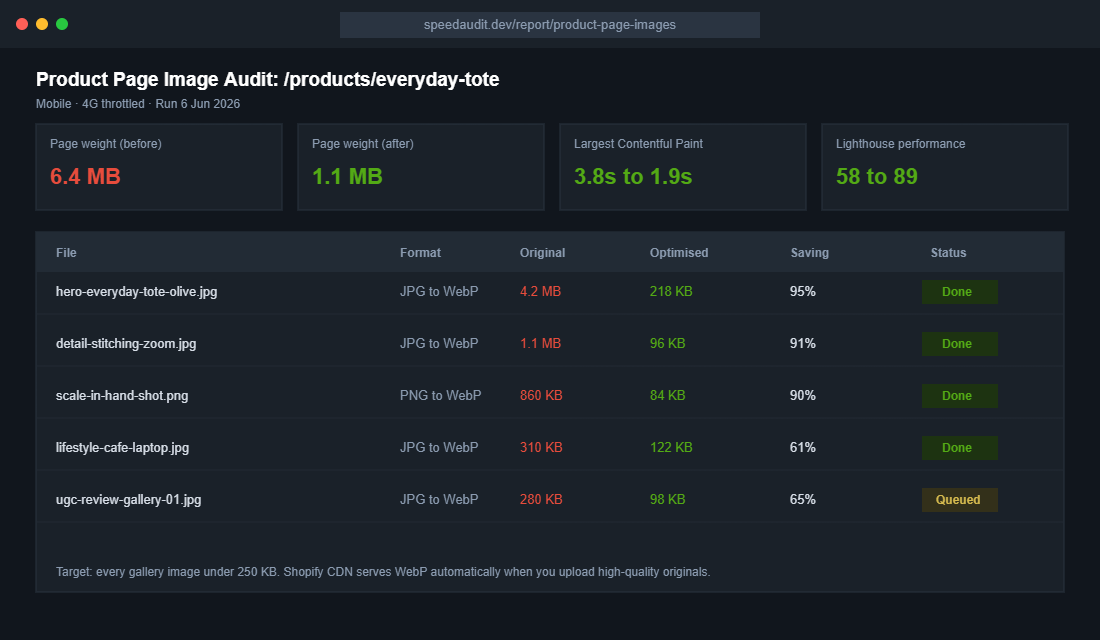Select the 58 to 89 Lighthouse score
The width and height of the screenshot is (1100, 640).
(x=876, y=176)
